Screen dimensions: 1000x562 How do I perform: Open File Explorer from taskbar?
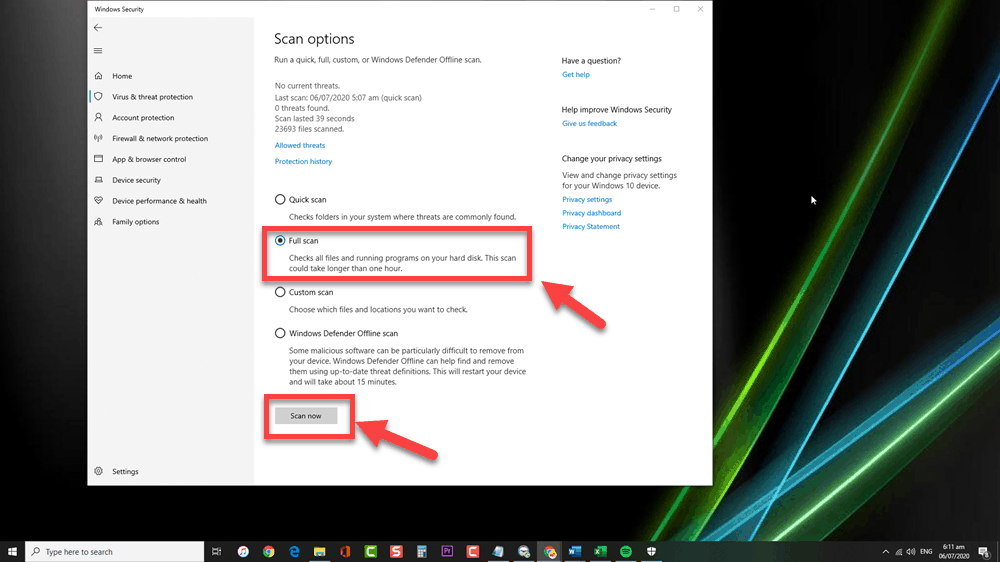(x=320, y=551)
